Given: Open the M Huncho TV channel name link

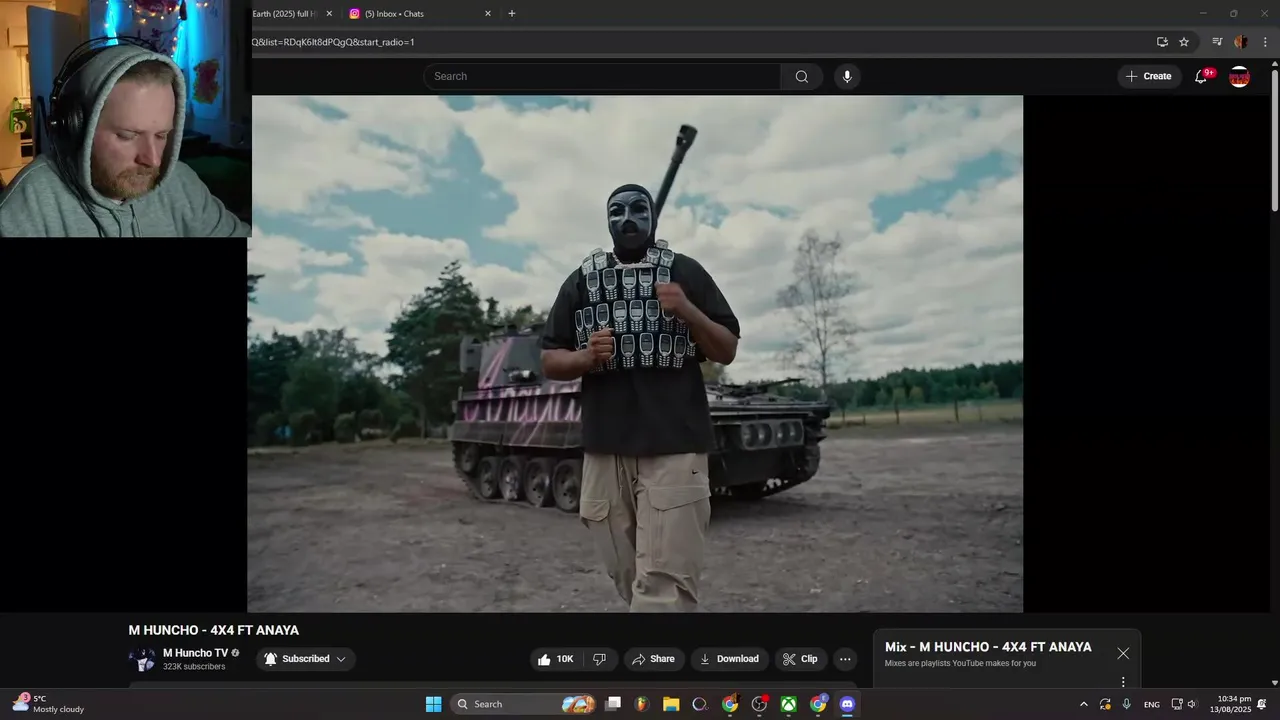Looking at the screenshot, I should [195, 653].
